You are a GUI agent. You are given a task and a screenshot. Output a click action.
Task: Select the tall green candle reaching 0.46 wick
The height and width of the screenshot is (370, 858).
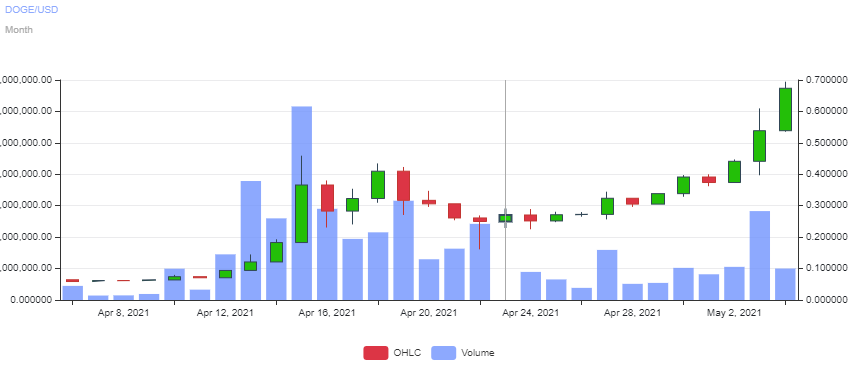pyautogui.click(x=302, y=213)
